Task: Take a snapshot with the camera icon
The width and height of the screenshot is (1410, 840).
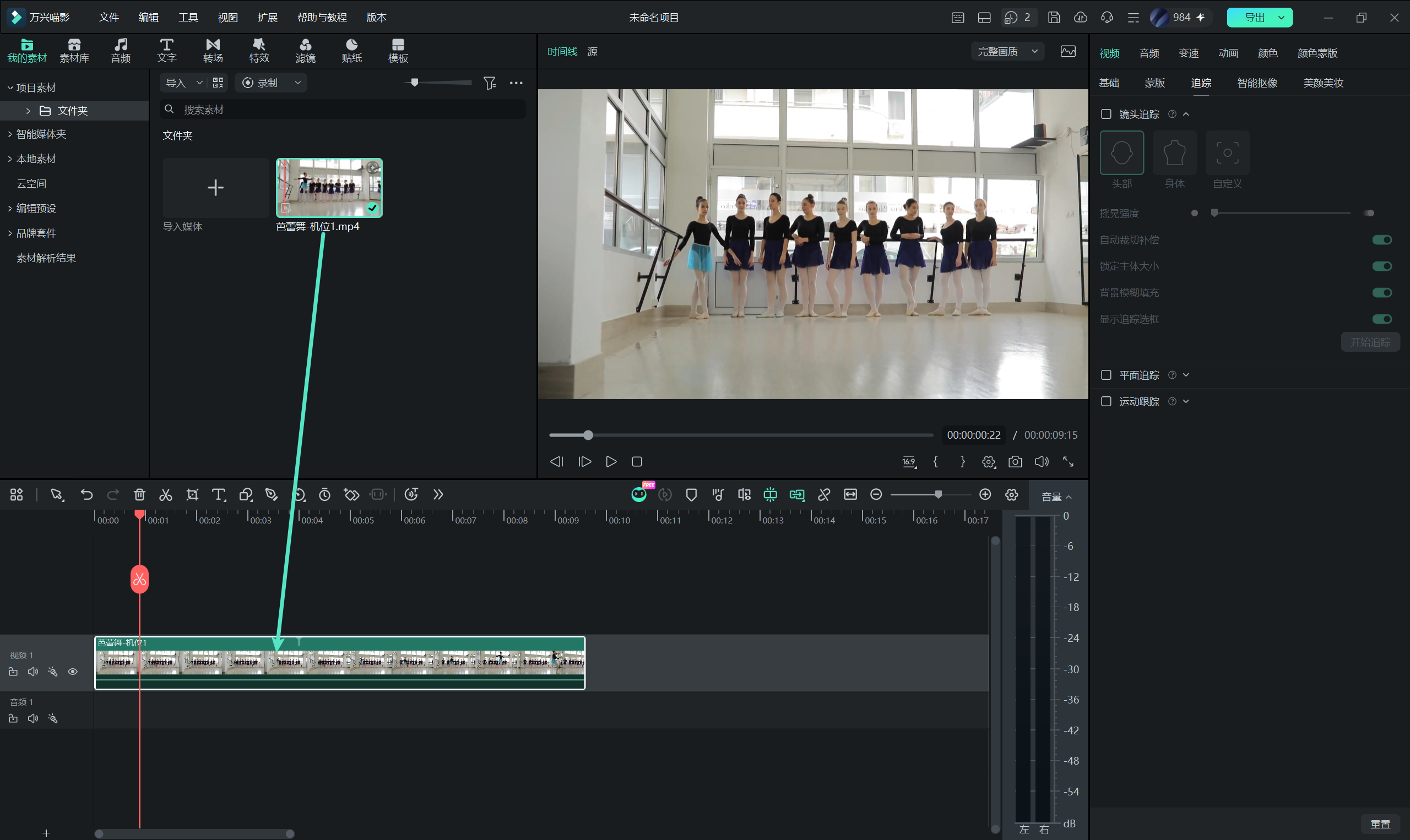Action: pyautogui.click(x=1015, y=462)
